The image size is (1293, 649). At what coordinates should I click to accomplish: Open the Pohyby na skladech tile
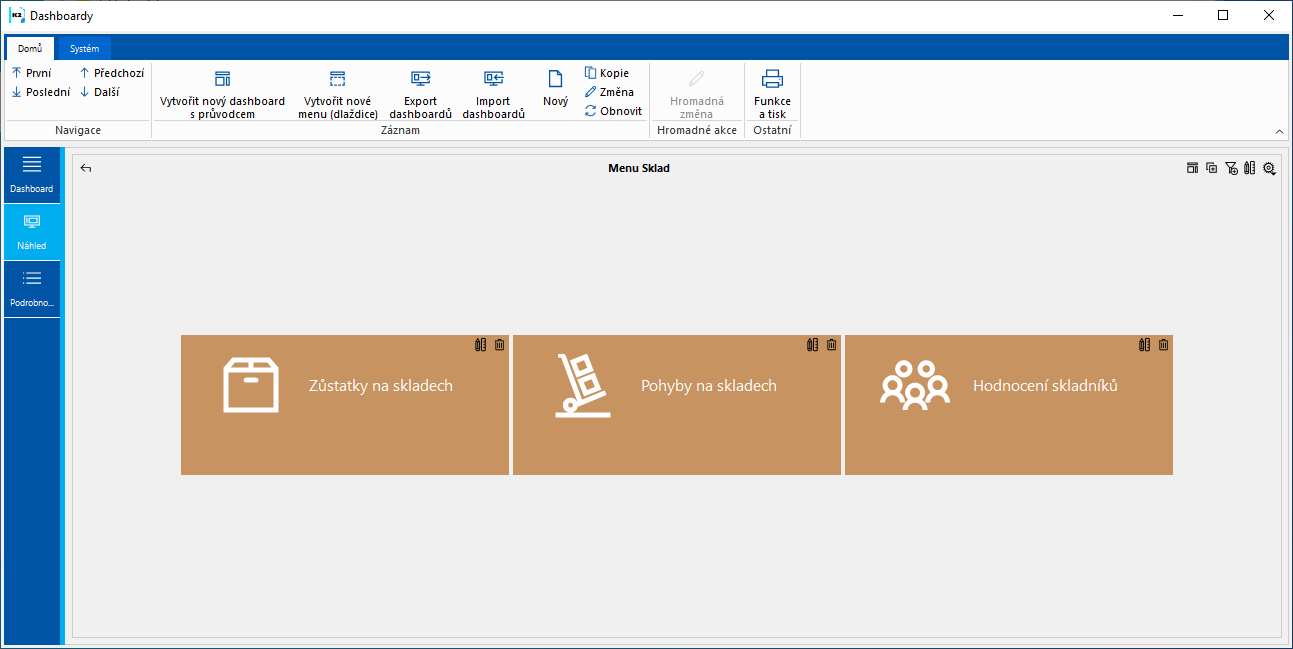(677, 405)
